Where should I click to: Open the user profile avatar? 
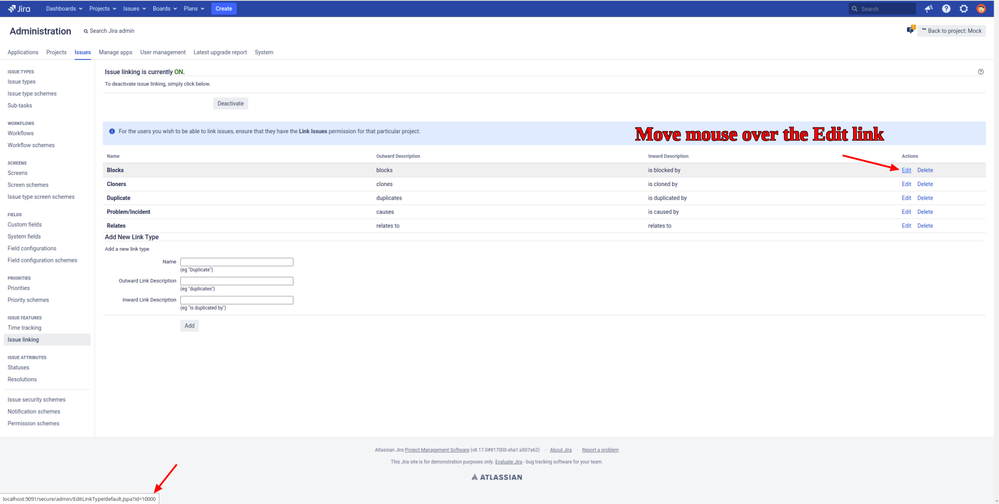[x=981, y=9]
